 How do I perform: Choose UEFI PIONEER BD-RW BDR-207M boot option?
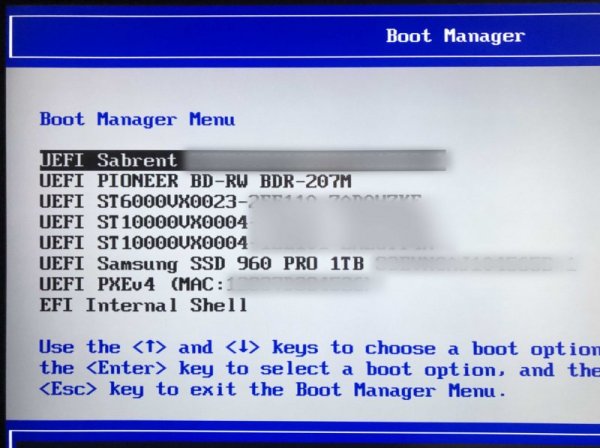tap(195, 181)
